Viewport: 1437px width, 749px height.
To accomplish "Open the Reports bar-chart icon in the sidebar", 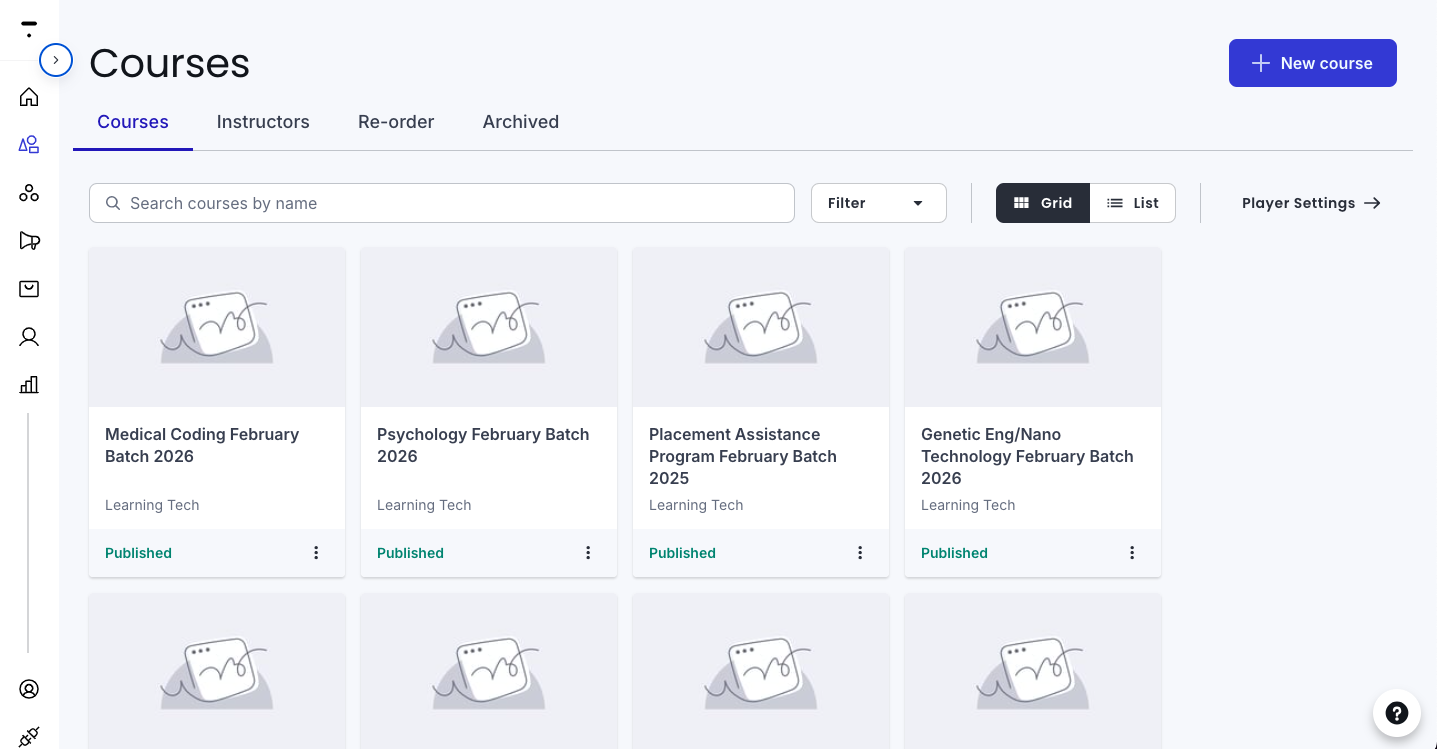I will [x=29, y=384].
